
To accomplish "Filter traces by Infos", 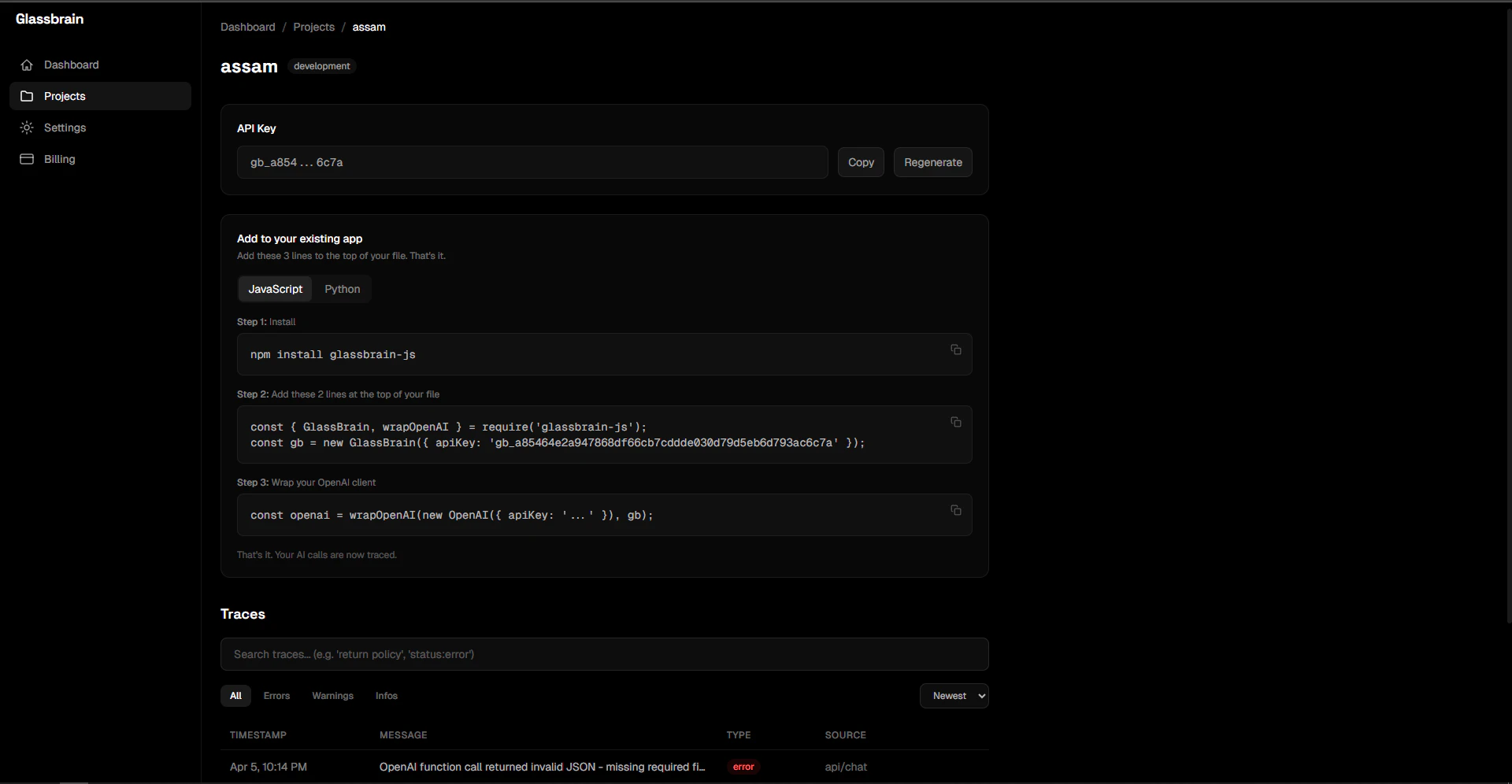I will 386,696.
